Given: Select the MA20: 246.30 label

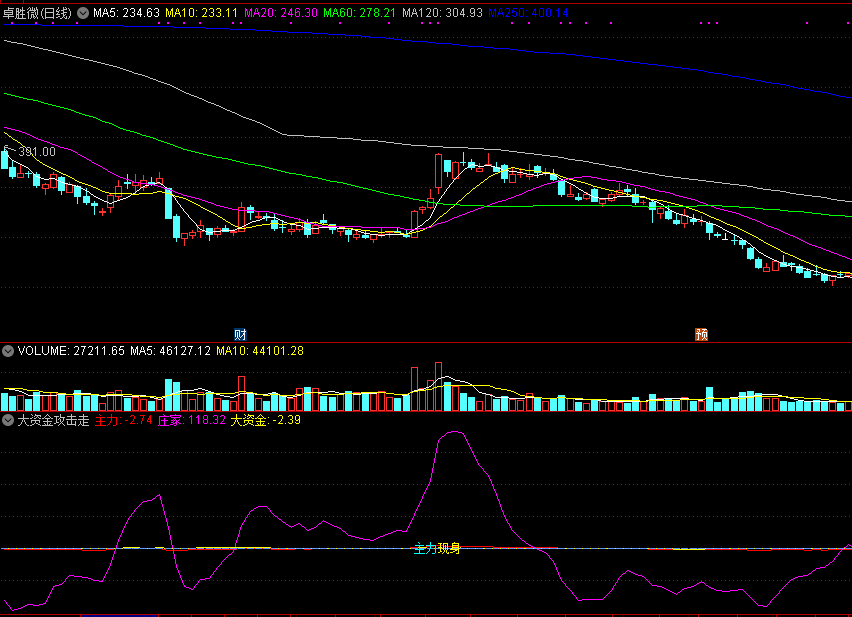Looking at the screenshot, I should click(280, 13).
